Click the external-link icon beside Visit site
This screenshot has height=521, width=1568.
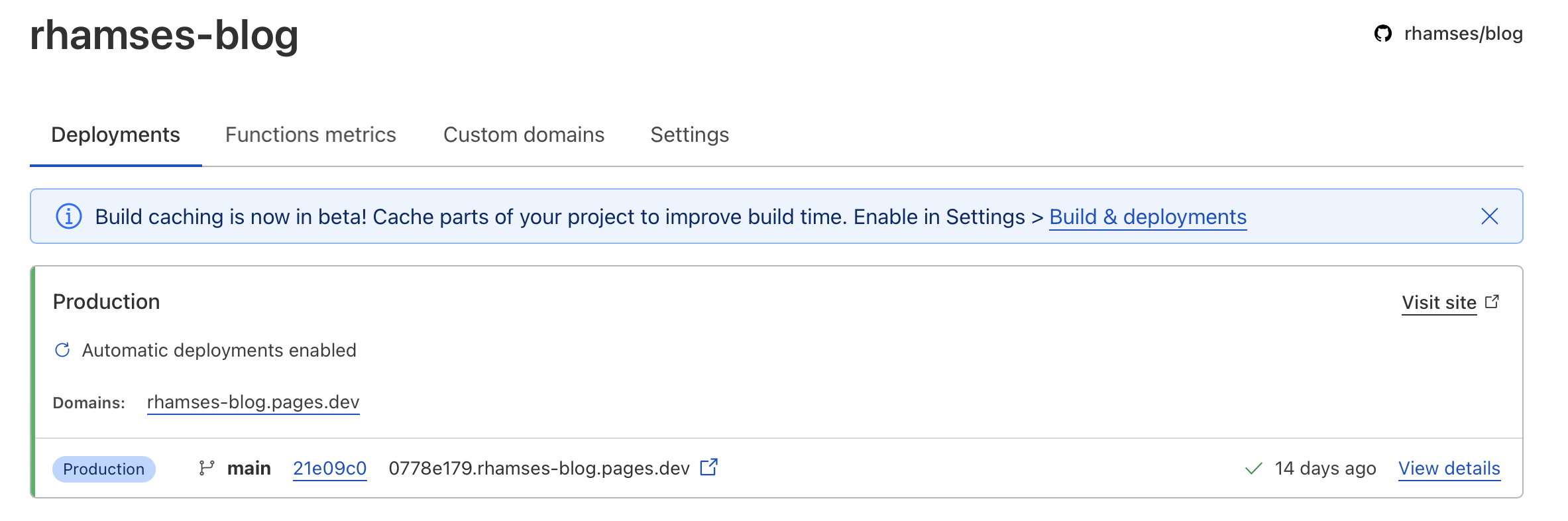point(1492,302)
